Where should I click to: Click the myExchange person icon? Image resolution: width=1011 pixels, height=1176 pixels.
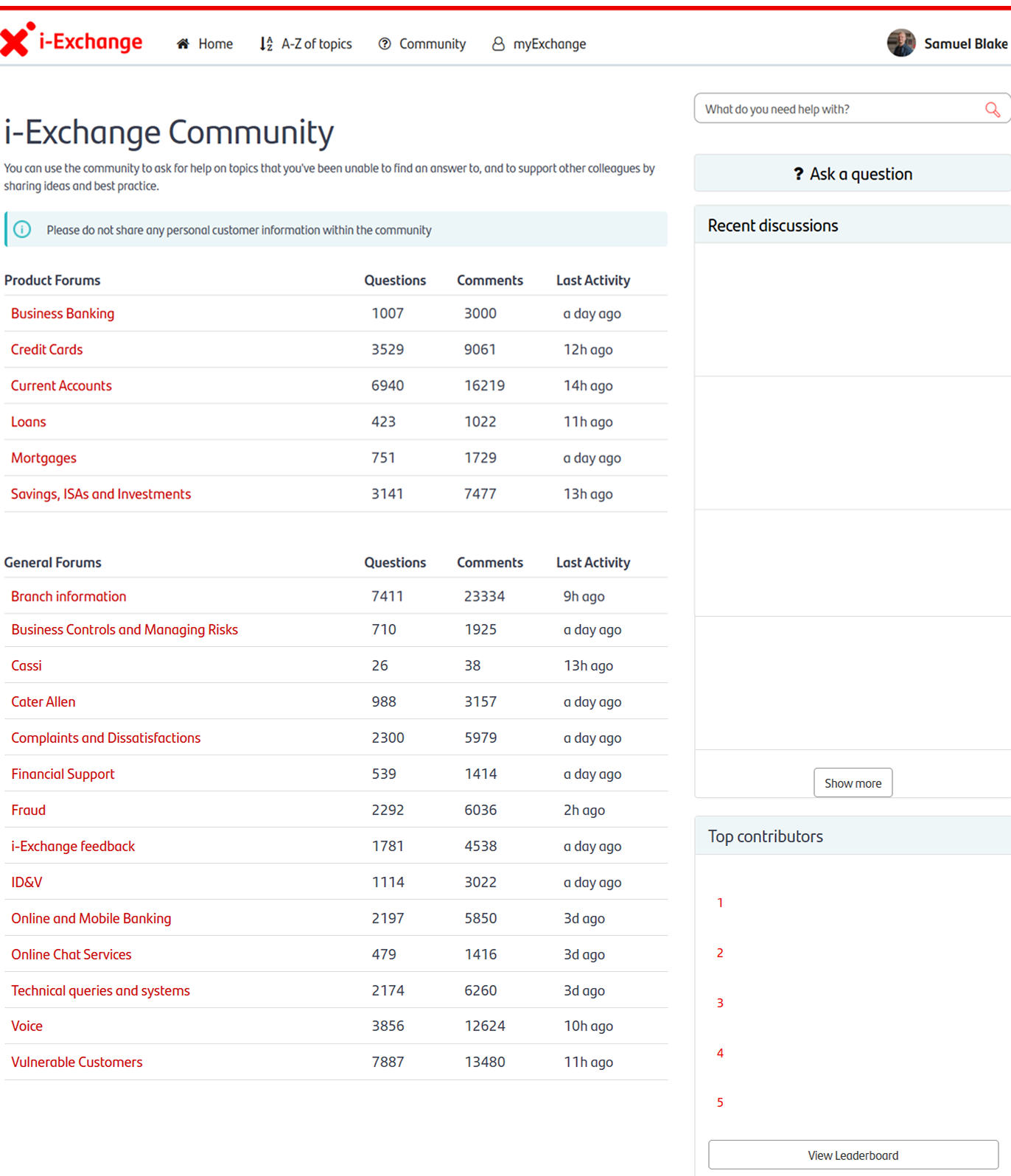(498, 44)
